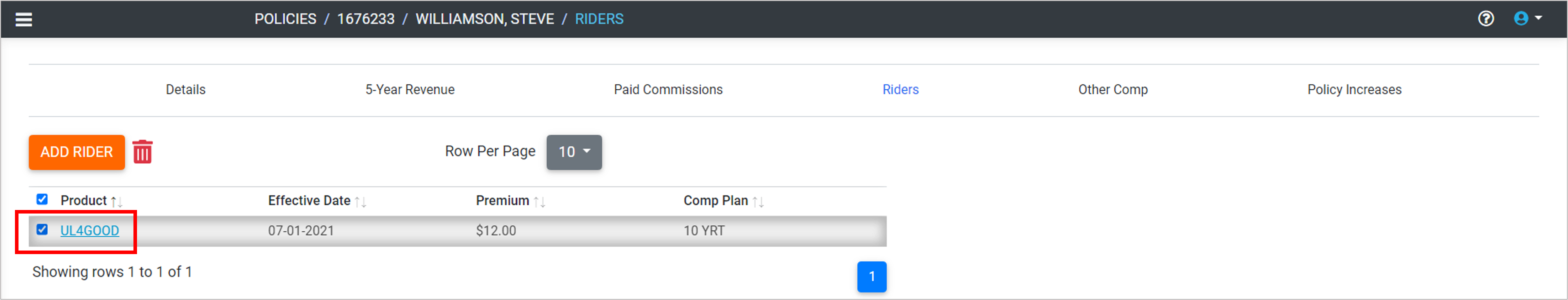Open the UL4GOOD rider link

click(x=89, y=231)
